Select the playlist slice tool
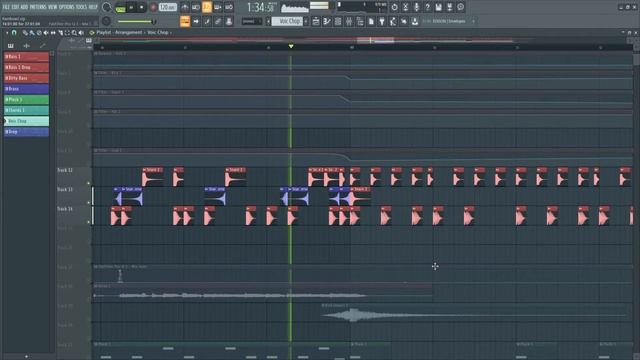640x360 pixels. [x=60, y=33]
